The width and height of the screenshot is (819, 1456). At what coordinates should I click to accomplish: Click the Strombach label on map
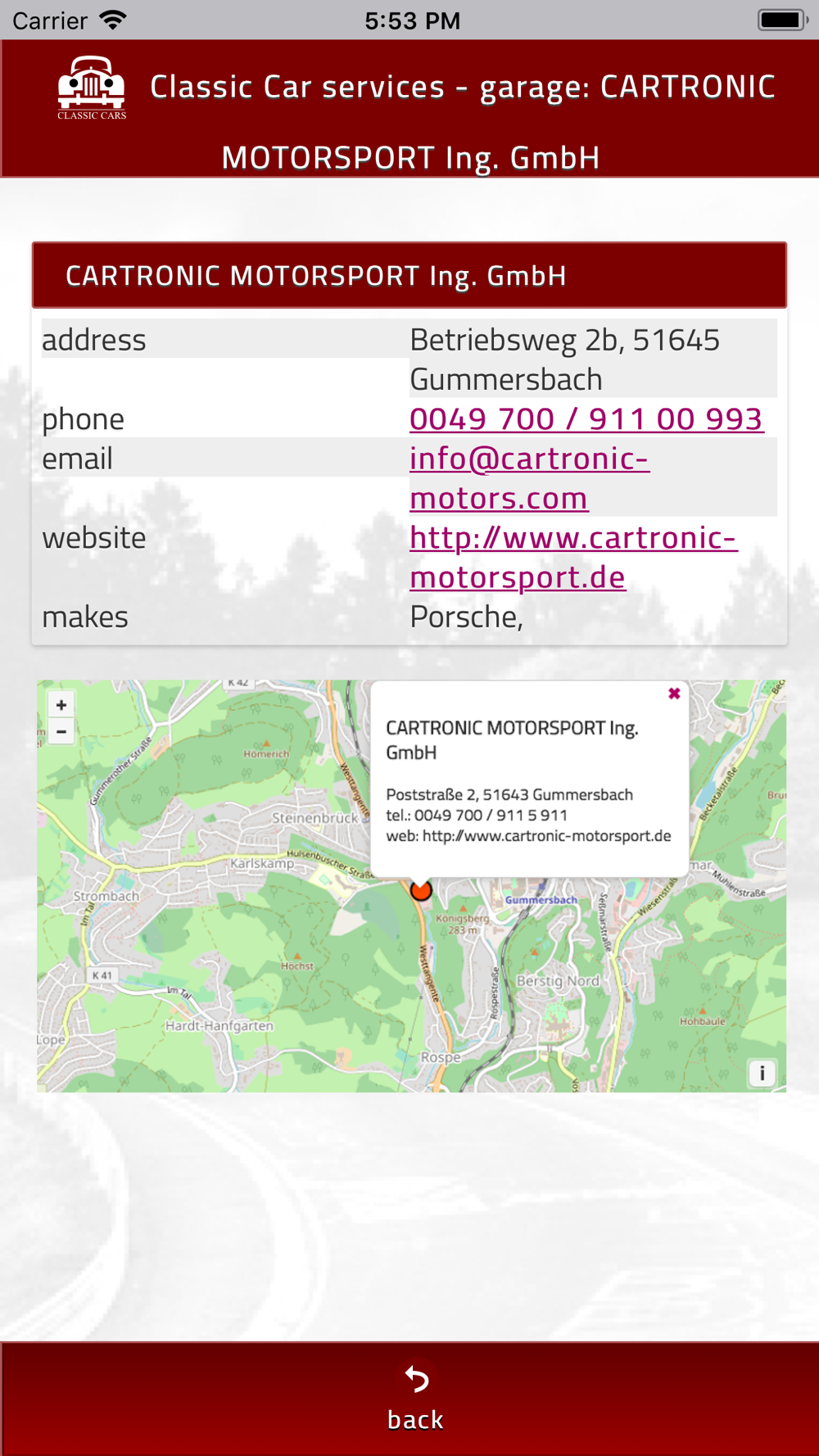(106, 896)
